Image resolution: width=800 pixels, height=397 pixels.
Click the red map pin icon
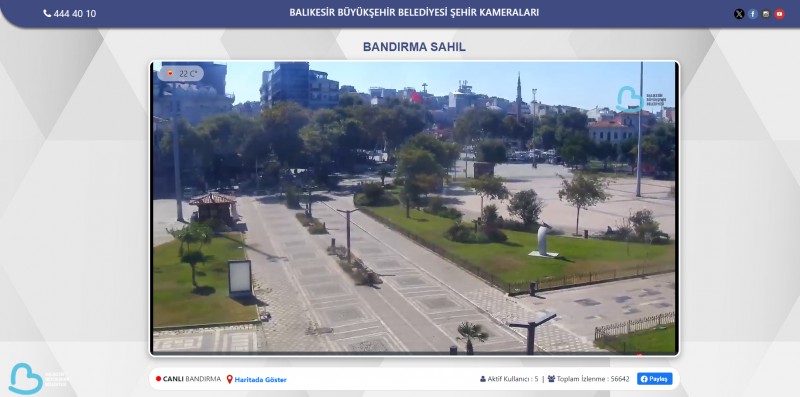tap(230, 379)
